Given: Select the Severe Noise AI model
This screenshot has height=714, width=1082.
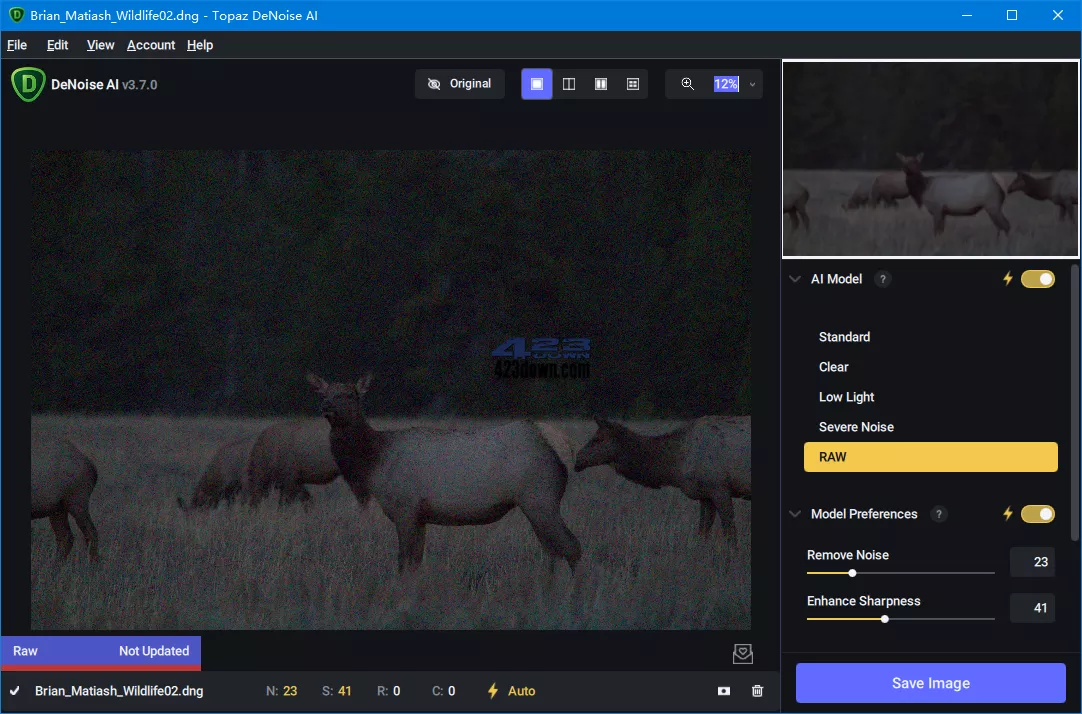Looking at the screenshot, I should tap(856, 427).
